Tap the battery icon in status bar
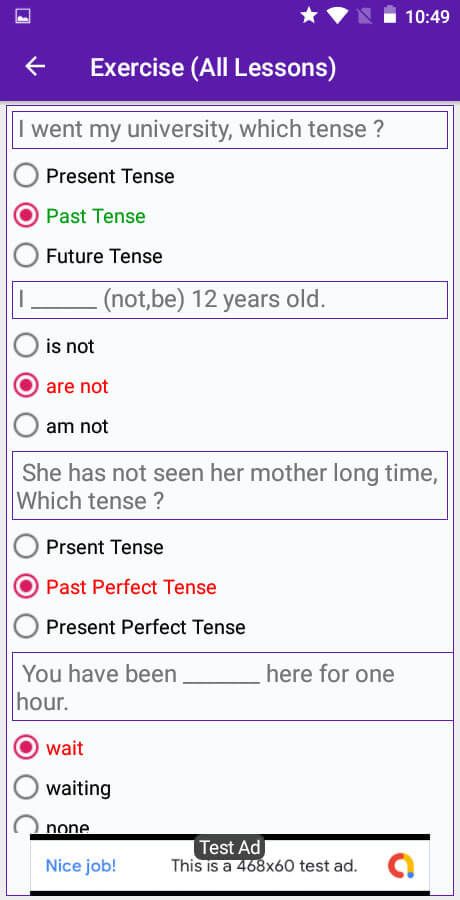The width and height of the screenshot is (460, 900). pyautogui.click(x=390, y=15)
